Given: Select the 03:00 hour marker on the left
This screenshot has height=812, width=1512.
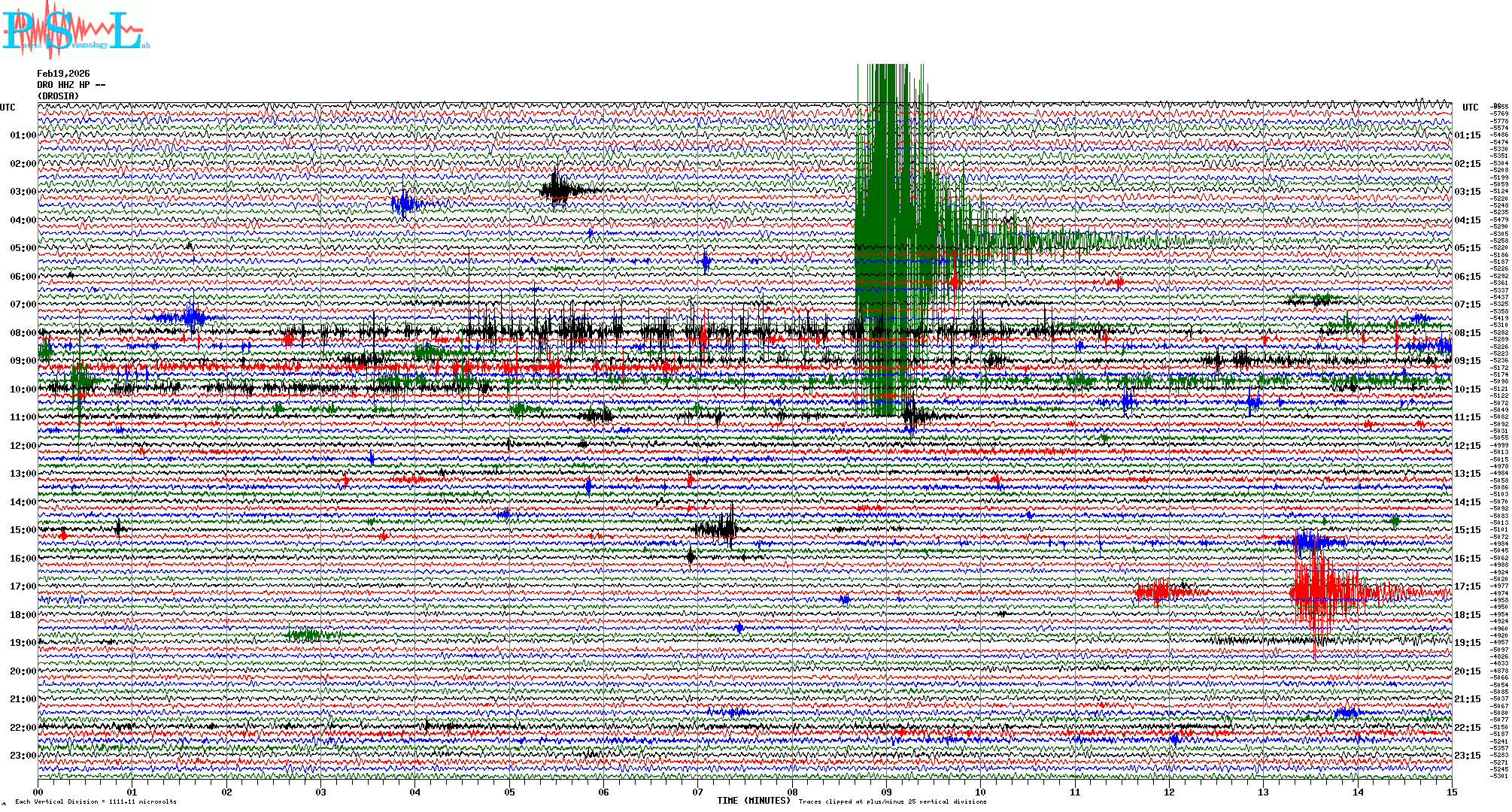Looking at the screenshot, I should tap(23, 192).
